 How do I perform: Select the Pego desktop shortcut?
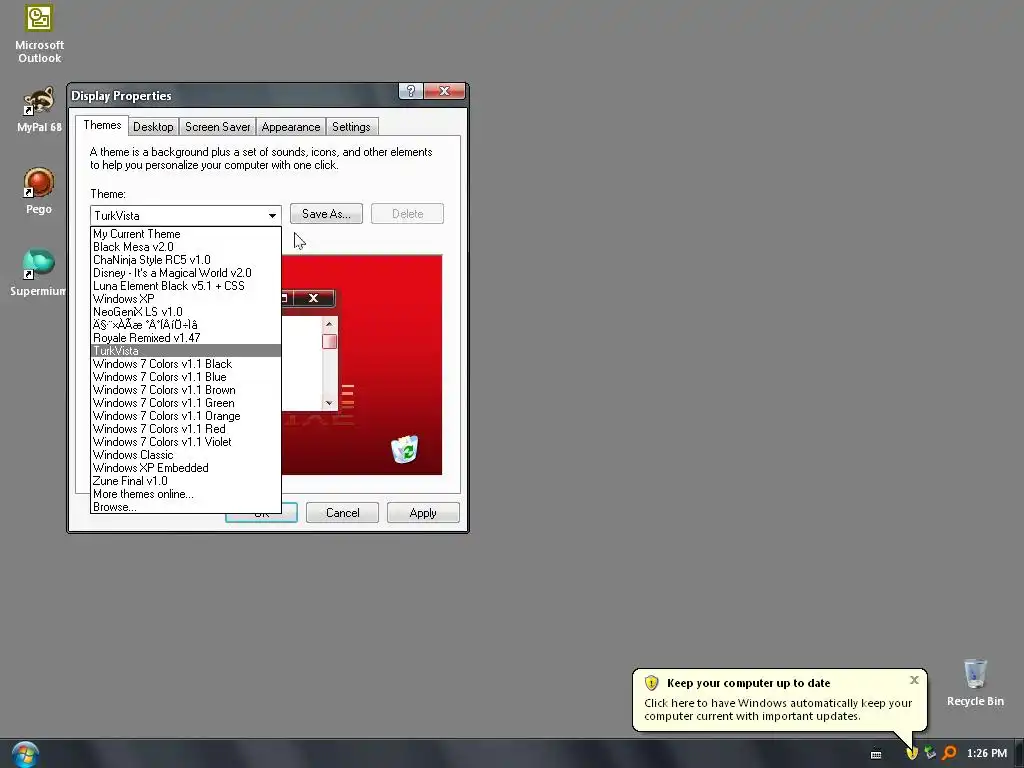coord(39,191)
